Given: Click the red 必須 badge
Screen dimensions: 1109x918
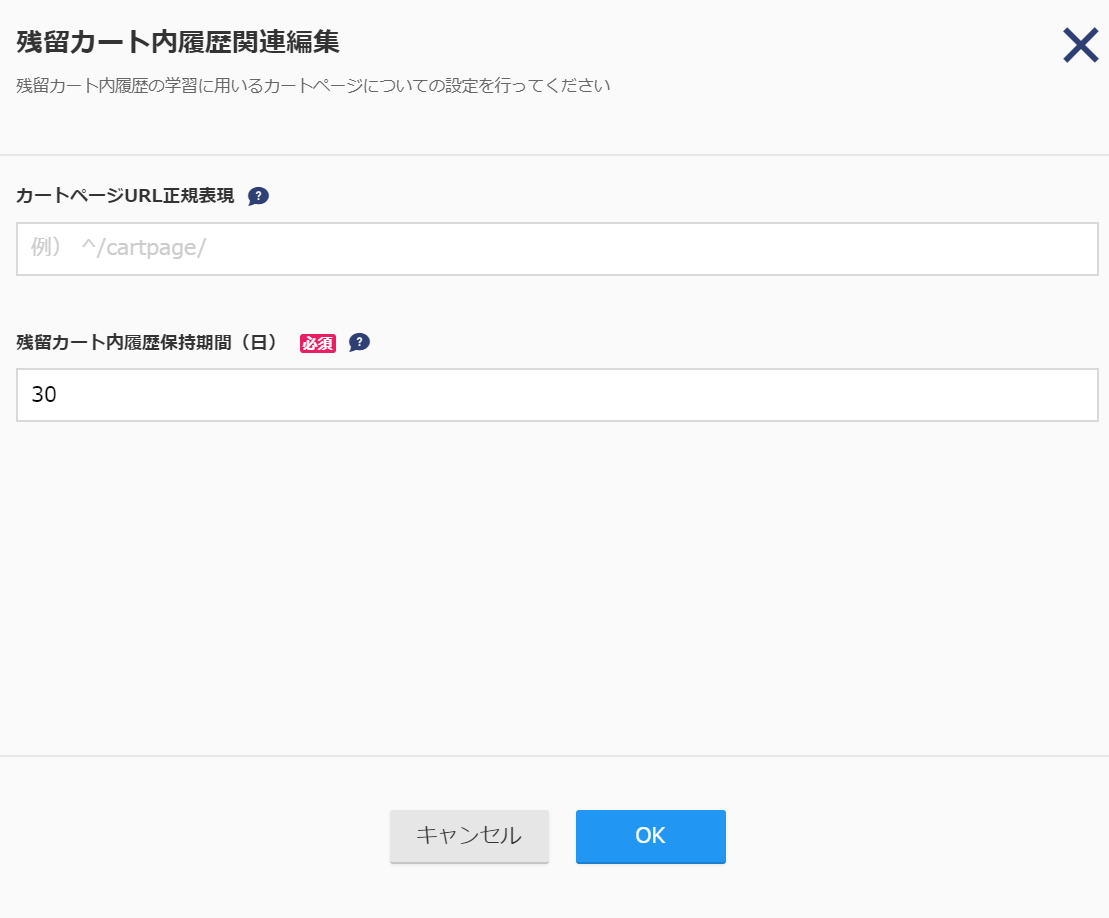Looking at the screenshot, I should coord(318,343).
